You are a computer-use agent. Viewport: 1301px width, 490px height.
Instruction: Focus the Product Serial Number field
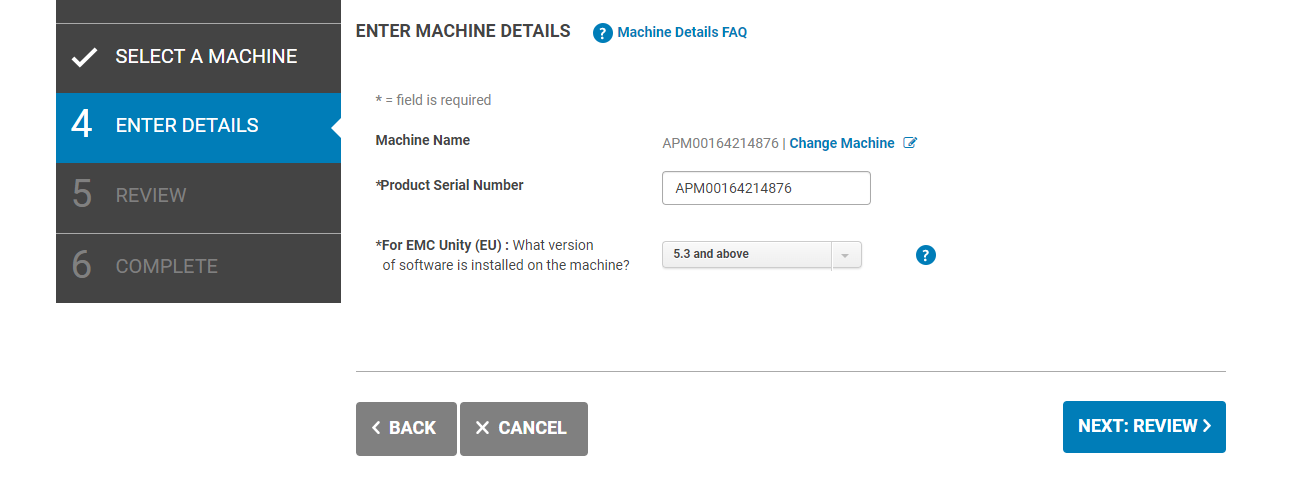tap(766, 188)
